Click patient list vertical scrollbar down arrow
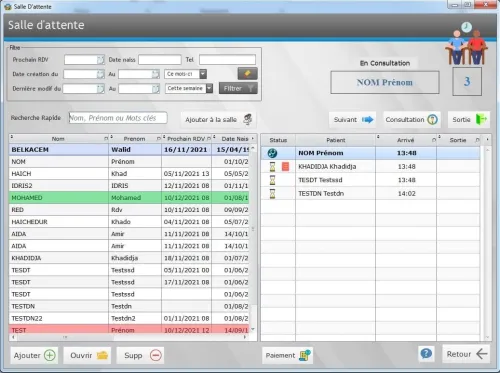Image resolution: width=500 pixels, height=373 pixels. point(253,329)
